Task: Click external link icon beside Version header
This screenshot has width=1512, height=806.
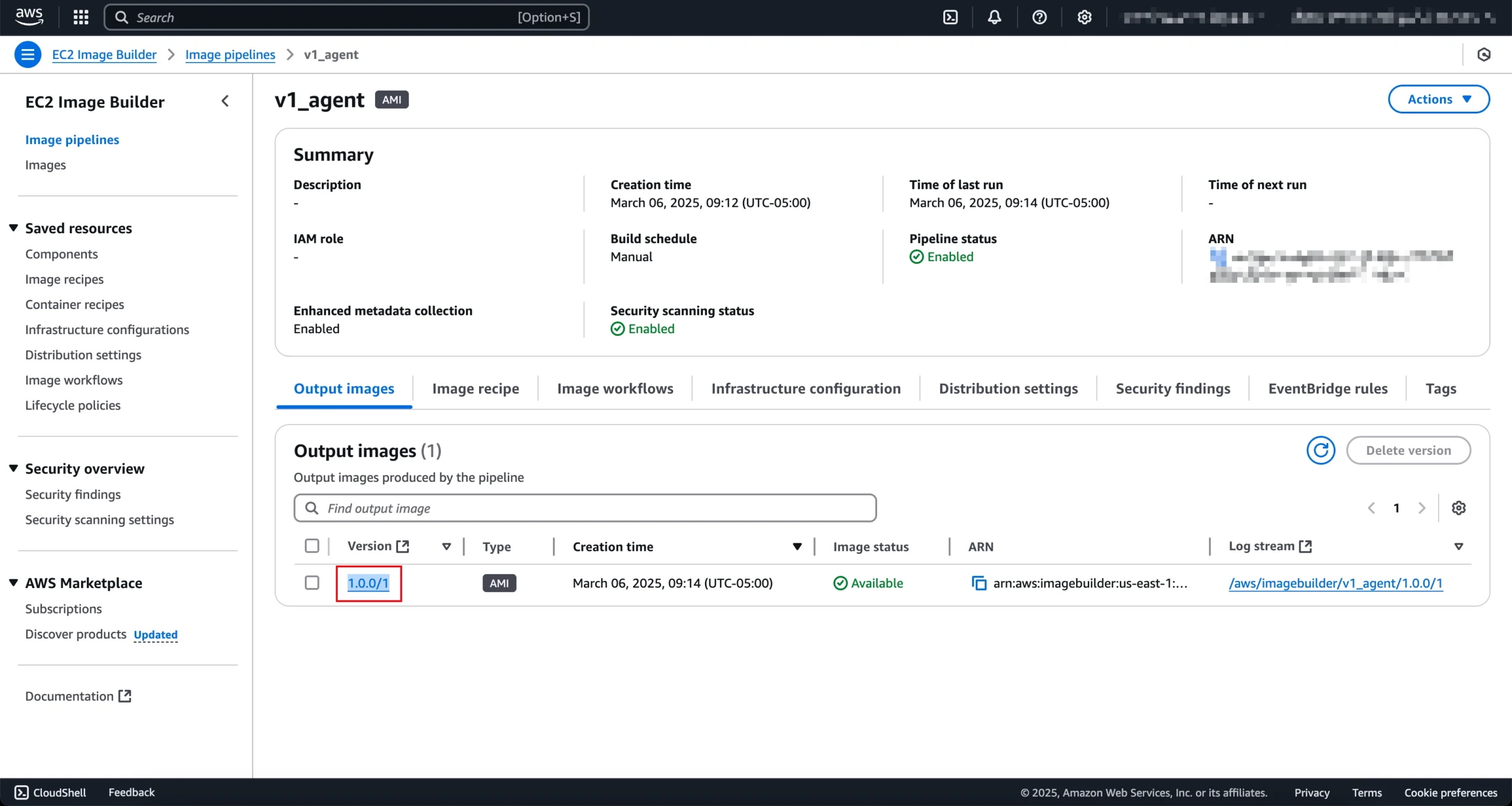Action: [403, 546]
